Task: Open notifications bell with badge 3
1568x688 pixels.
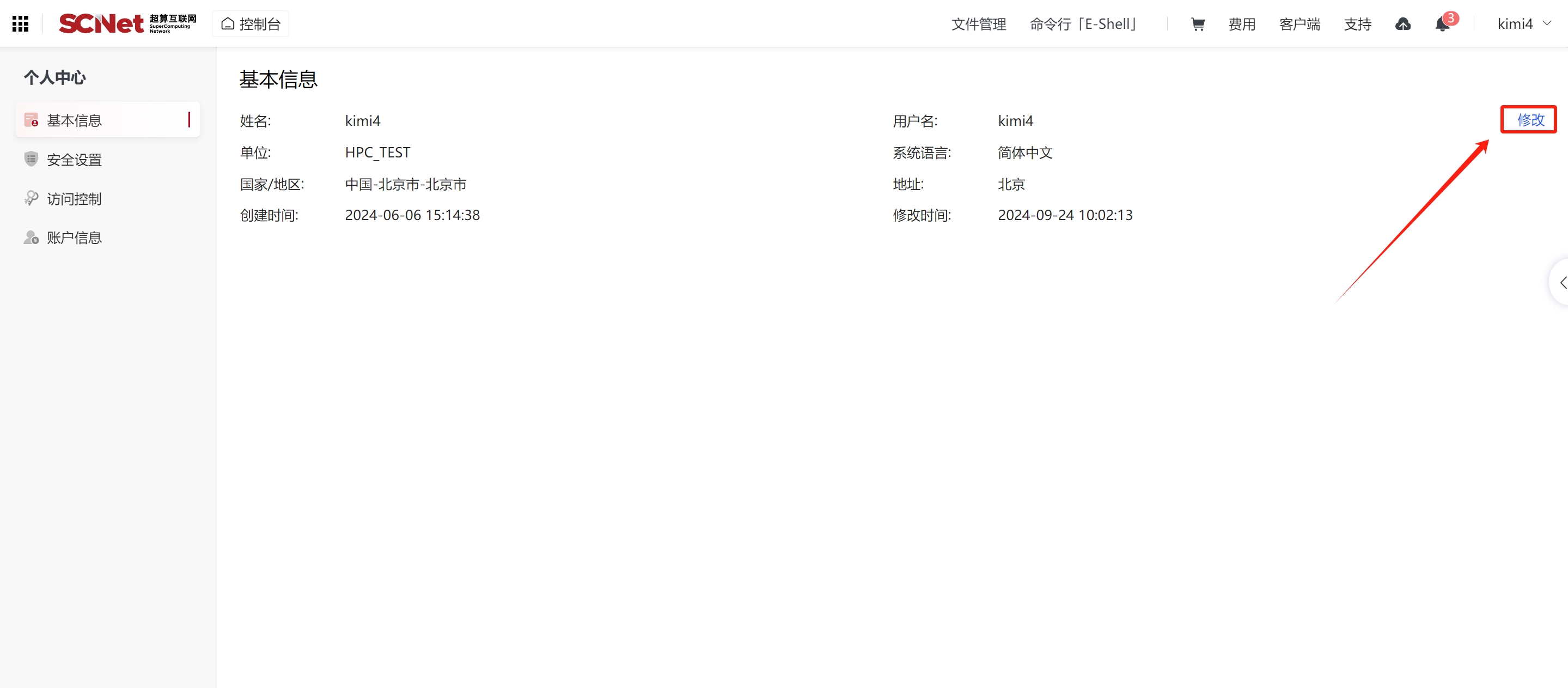Action: (1442, 24)
